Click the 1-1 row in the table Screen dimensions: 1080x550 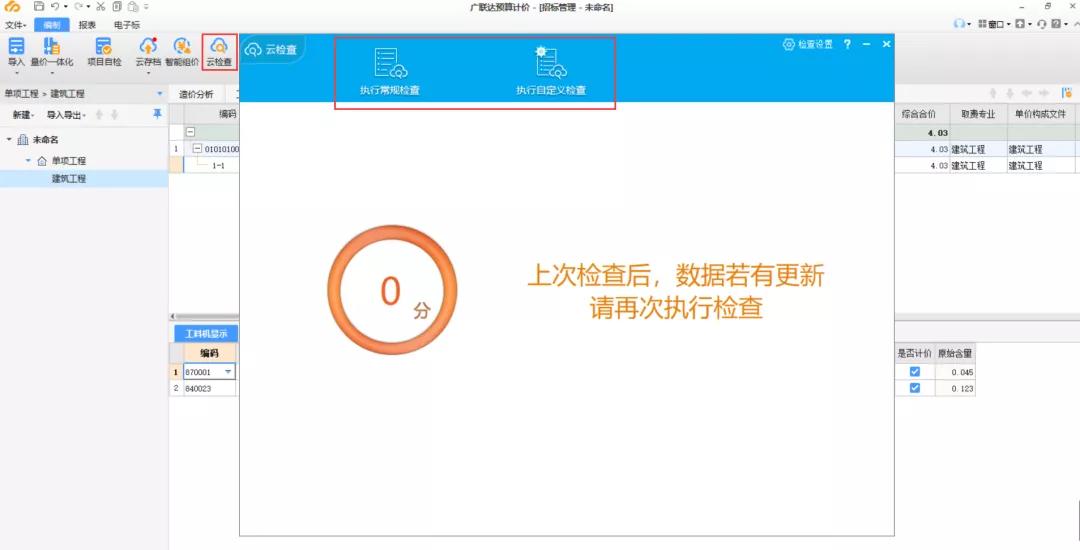click(218, 166)
